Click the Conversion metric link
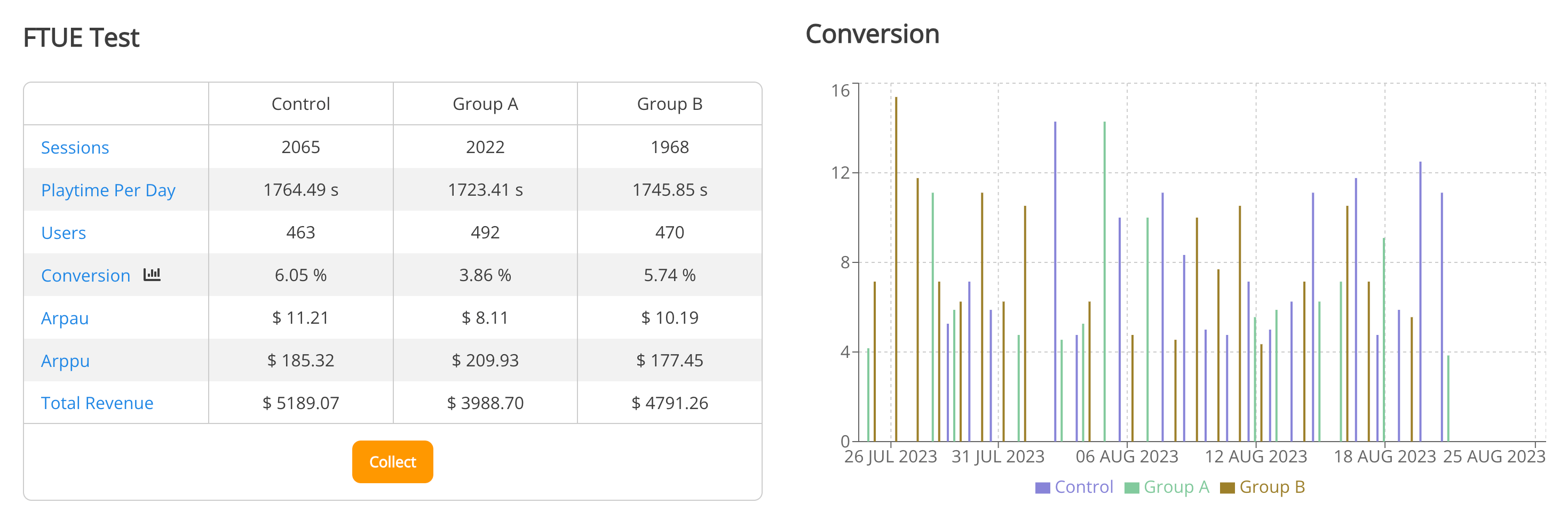This screenshot has width=1568, height=528. pos(85,276)
